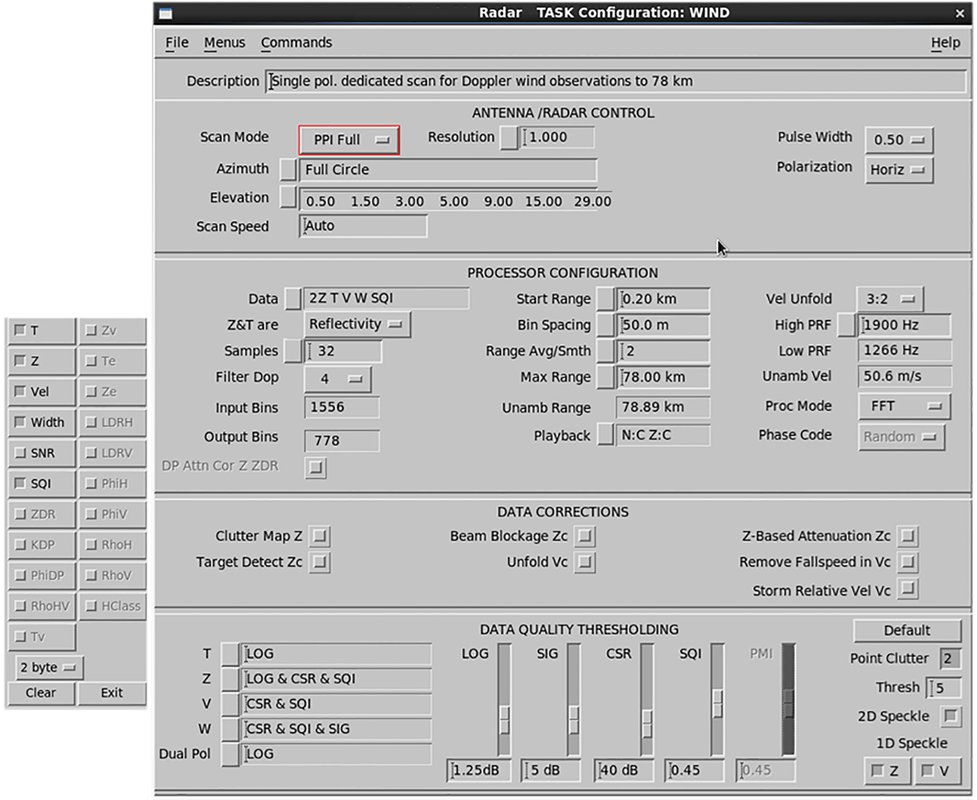
Task: Expand the Pulse Width dropdown
Action: pos(898,140)
